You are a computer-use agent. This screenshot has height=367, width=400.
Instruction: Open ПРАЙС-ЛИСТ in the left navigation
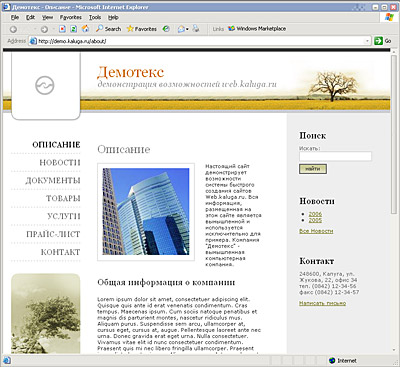53,234
